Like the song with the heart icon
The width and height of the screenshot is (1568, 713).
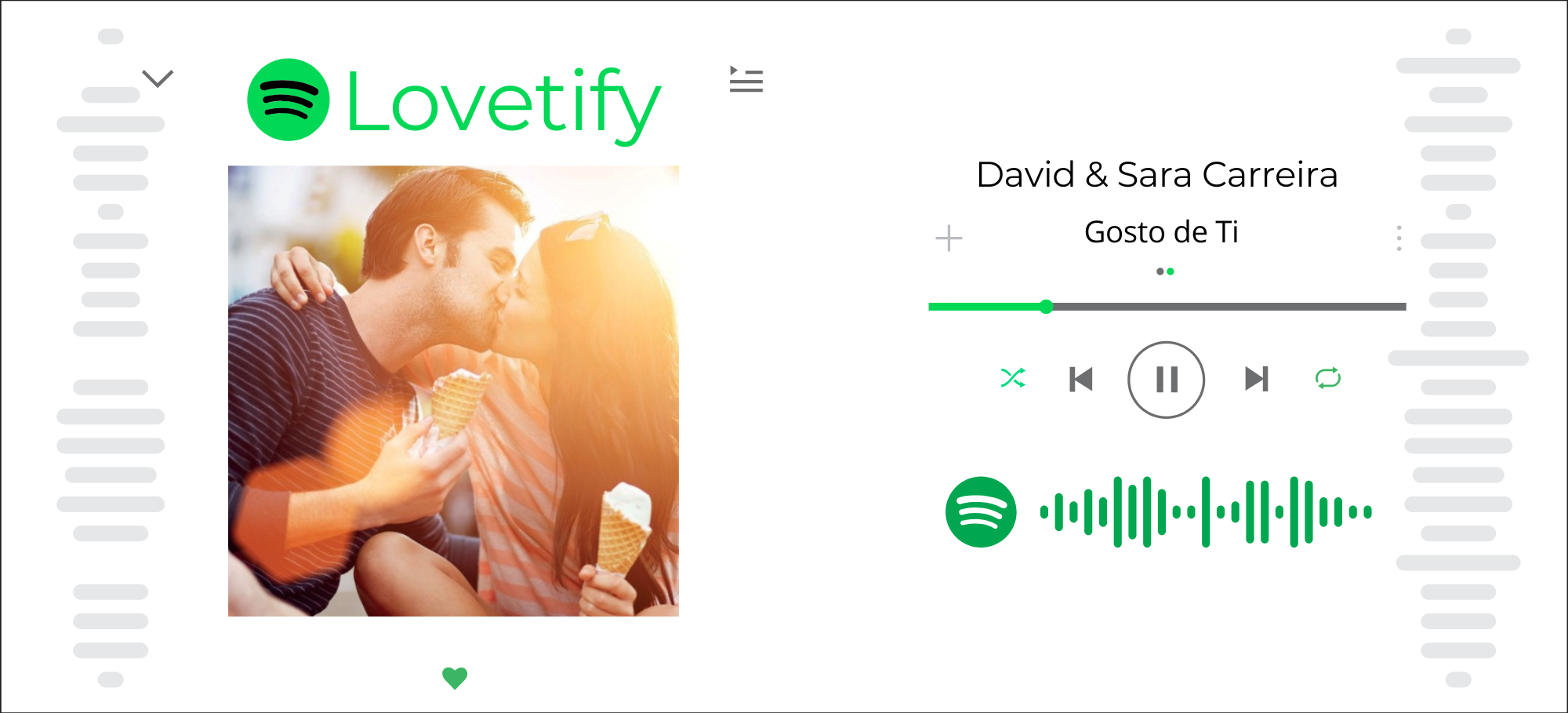455,678
